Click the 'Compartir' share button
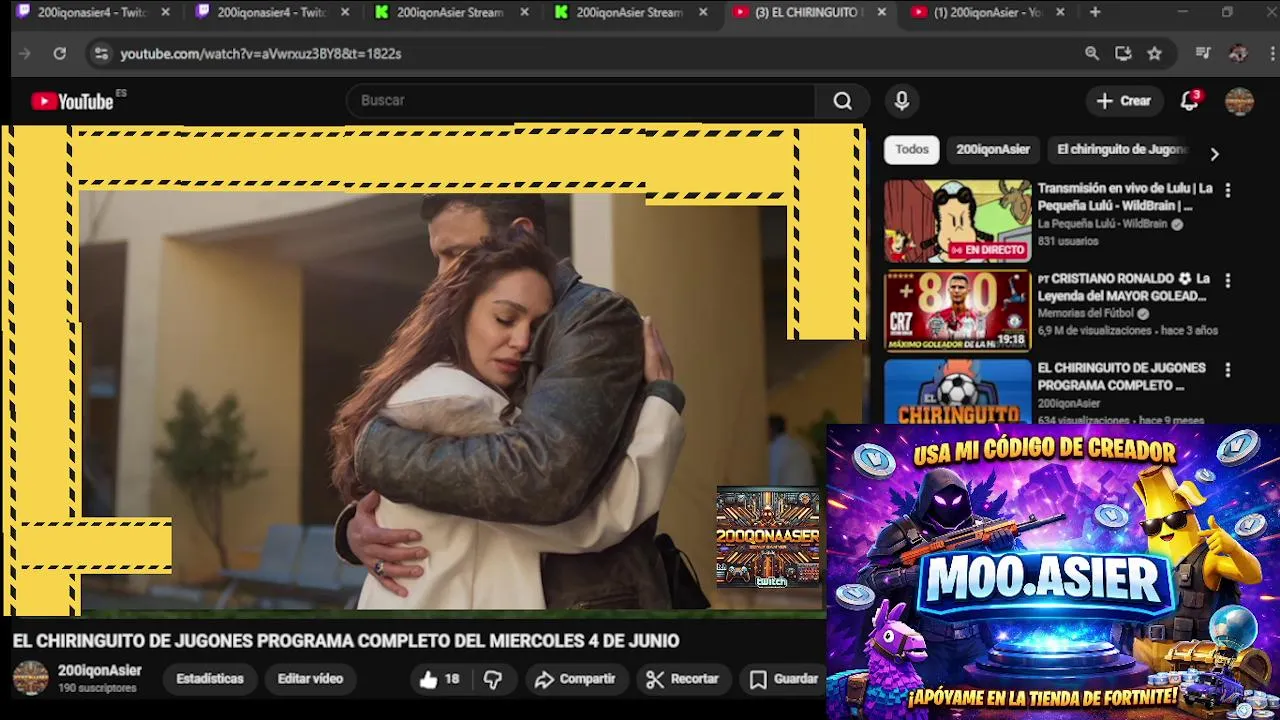The height and width of the screenshot is (720, 1280). click(574, 680)
